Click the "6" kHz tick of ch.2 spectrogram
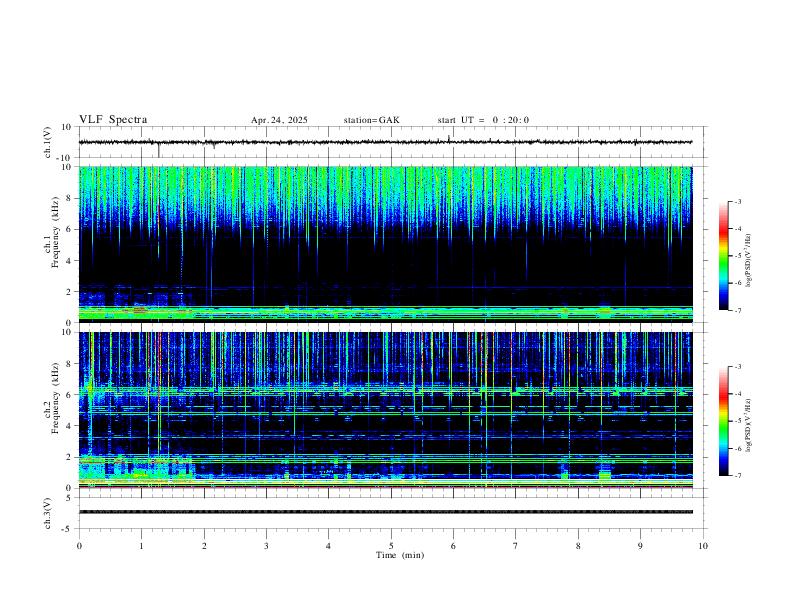This screenshot has width=792, height=612. (x=69, y=395)
